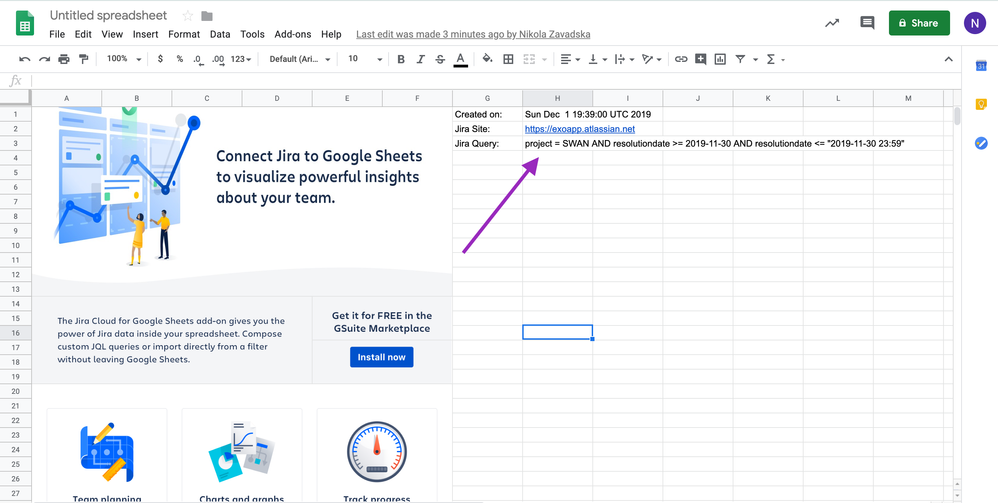Click the Redo icon

44,59
